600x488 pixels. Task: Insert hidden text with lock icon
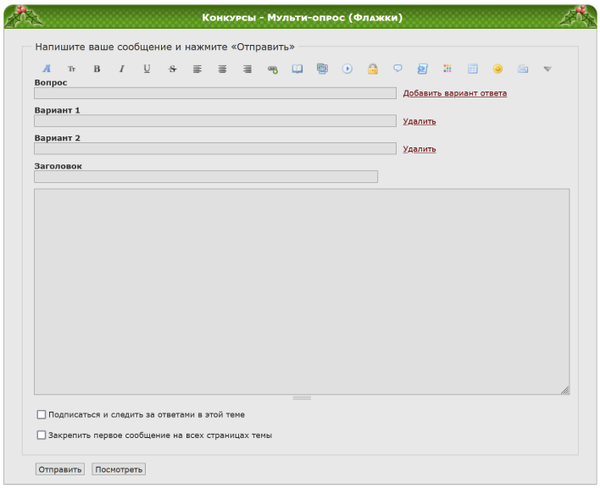coord(372,69)
